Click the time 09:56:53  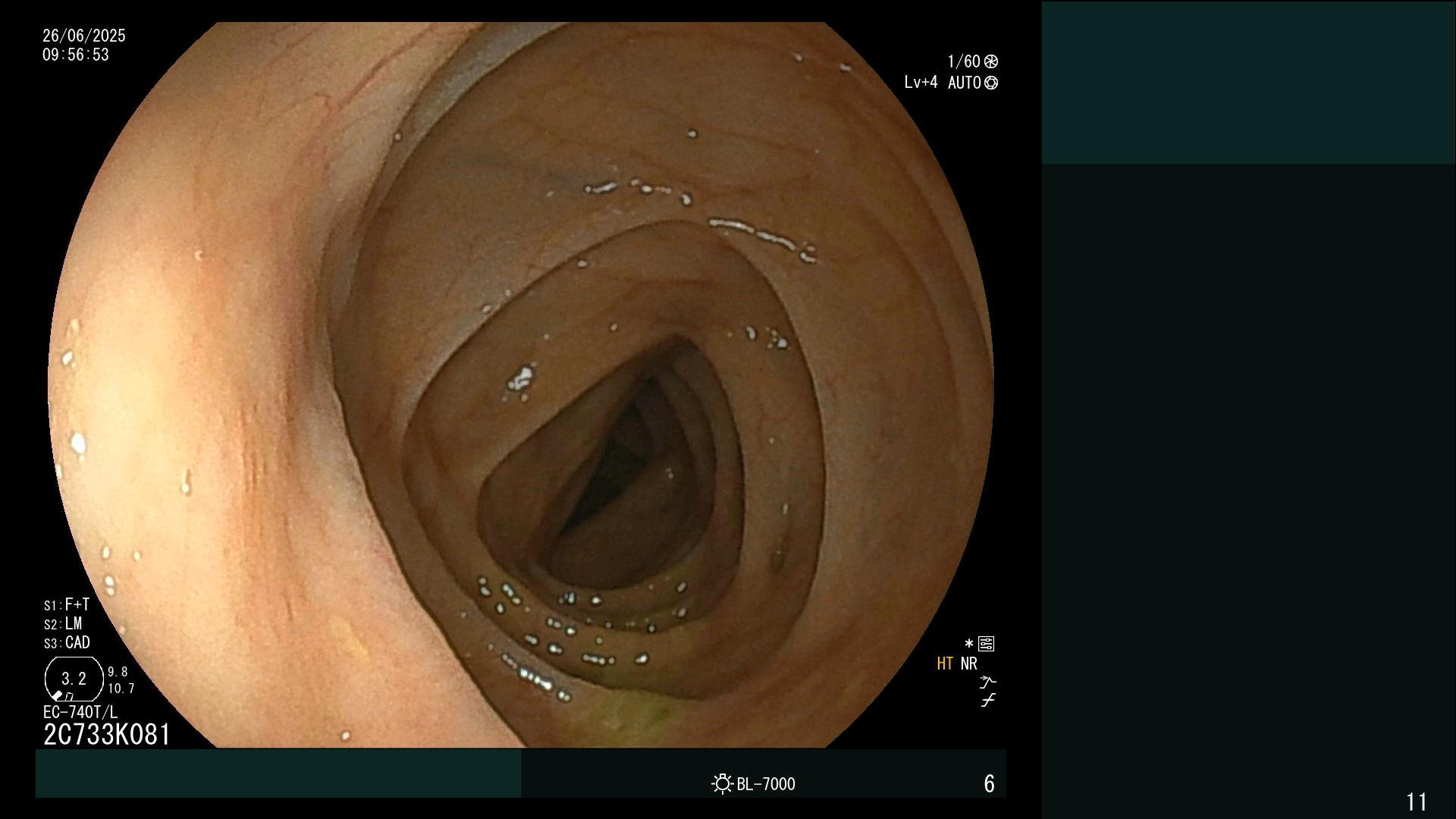[76, 55]
